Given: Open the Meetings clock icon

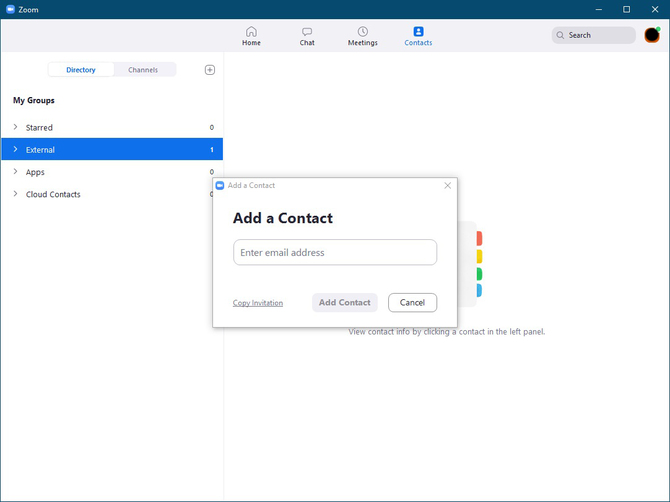Looking at the screenshot, I should 363,32.
